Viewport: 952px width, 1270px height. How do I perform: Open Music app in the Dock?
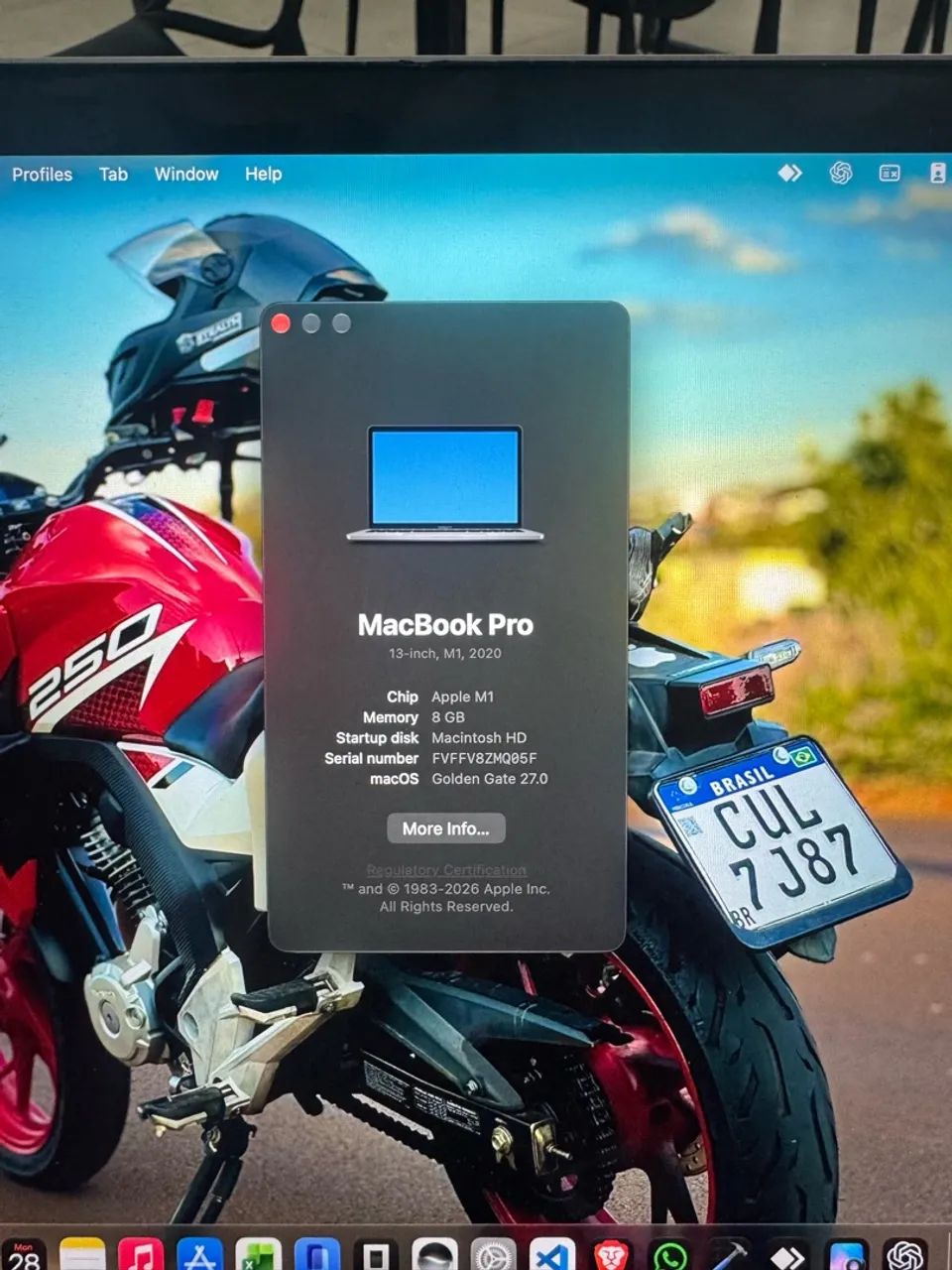141,1254
